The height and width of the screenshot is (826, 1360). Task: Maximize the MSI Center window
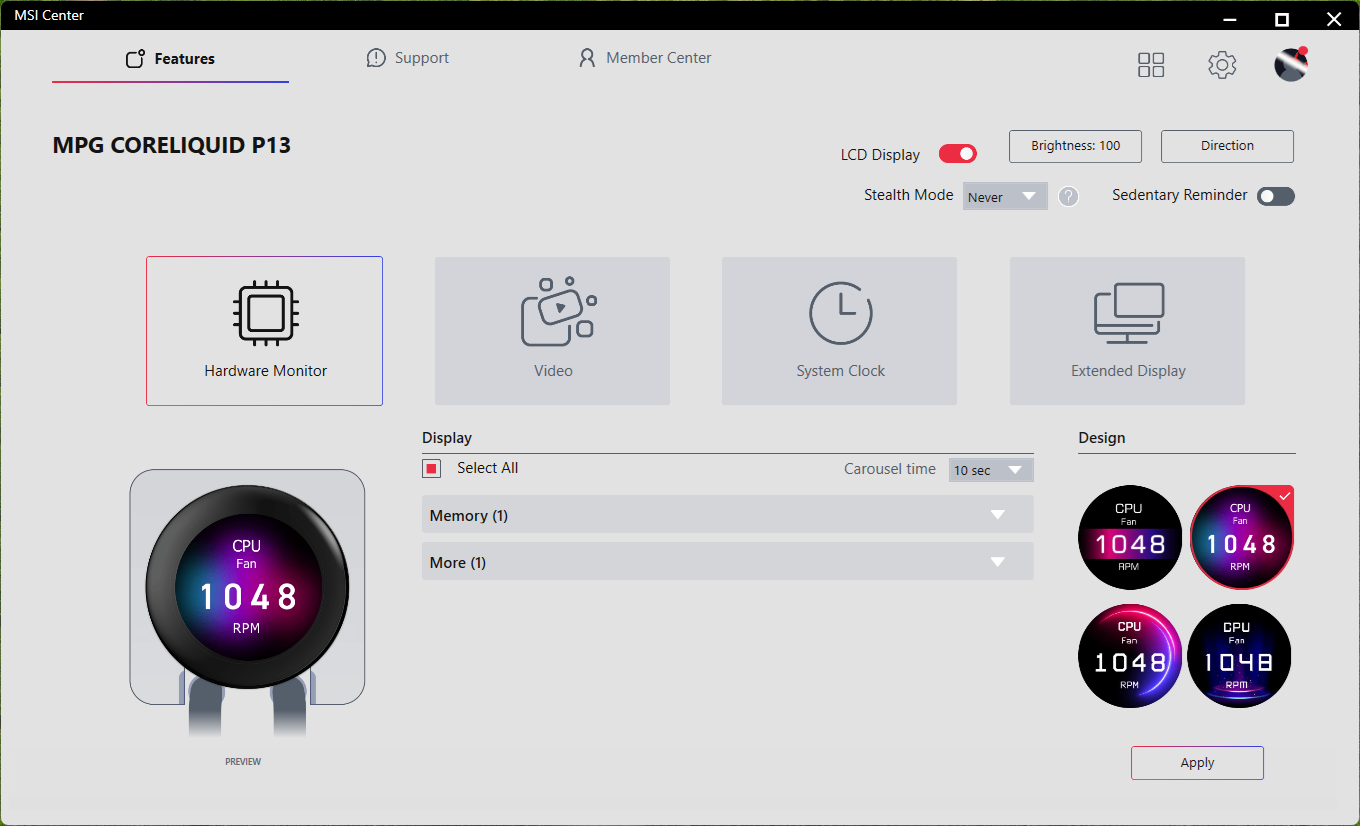tap(1282, 18)
